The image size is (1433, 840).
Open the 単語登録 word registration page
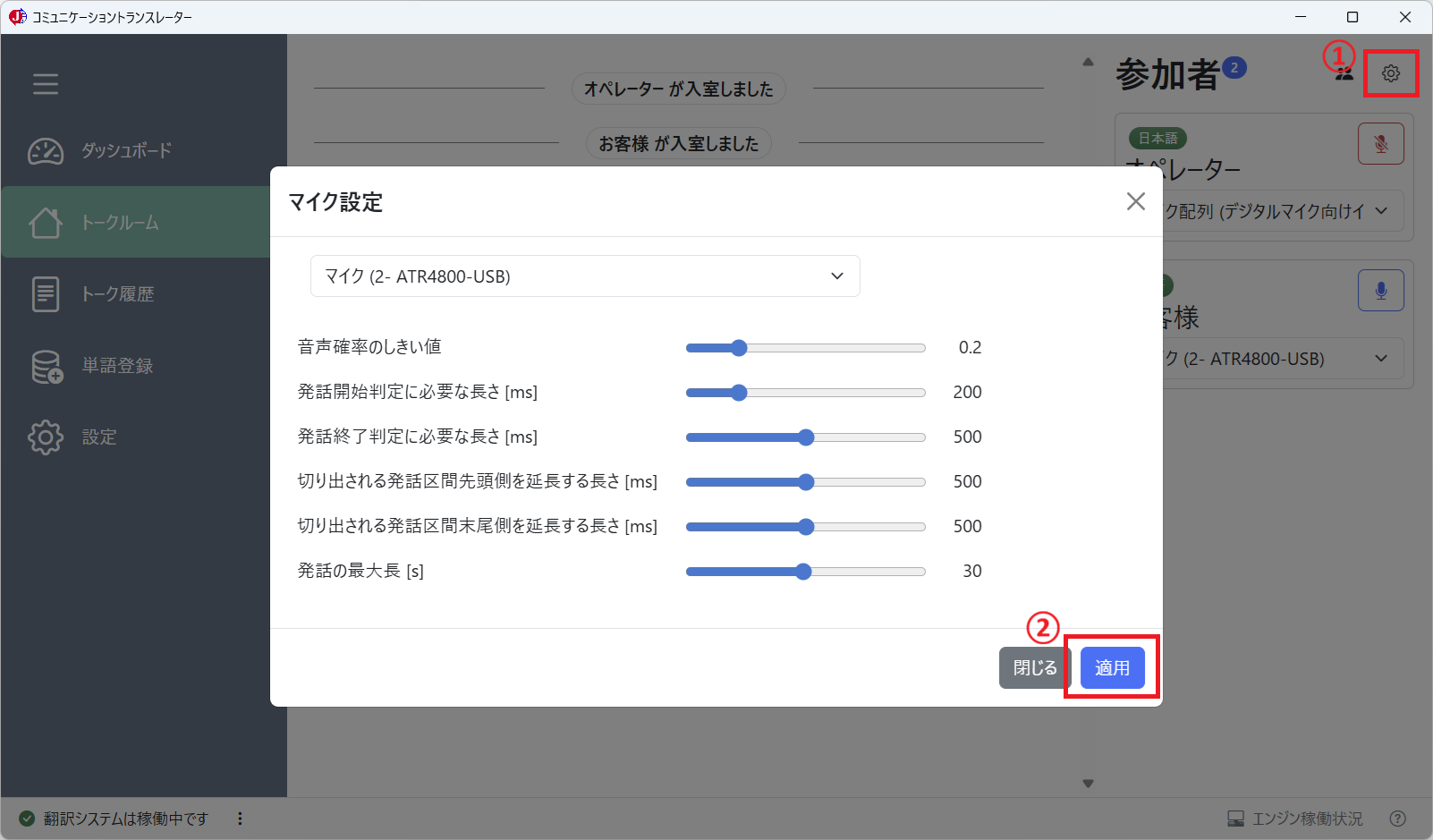(x=46, y=366)
